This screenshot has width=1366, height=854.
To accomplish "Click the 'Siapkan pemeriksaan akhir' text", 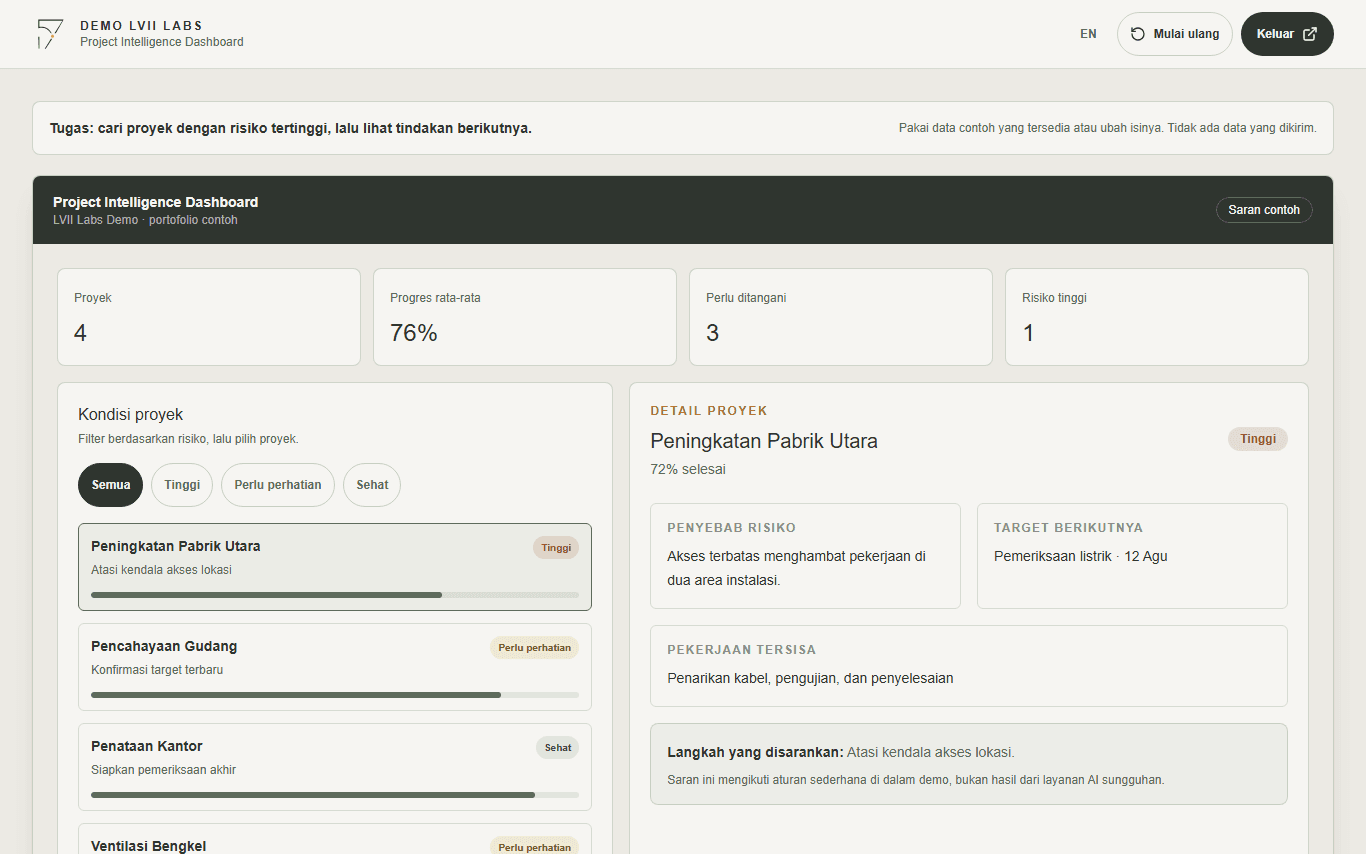I will (x=163, y=770).
